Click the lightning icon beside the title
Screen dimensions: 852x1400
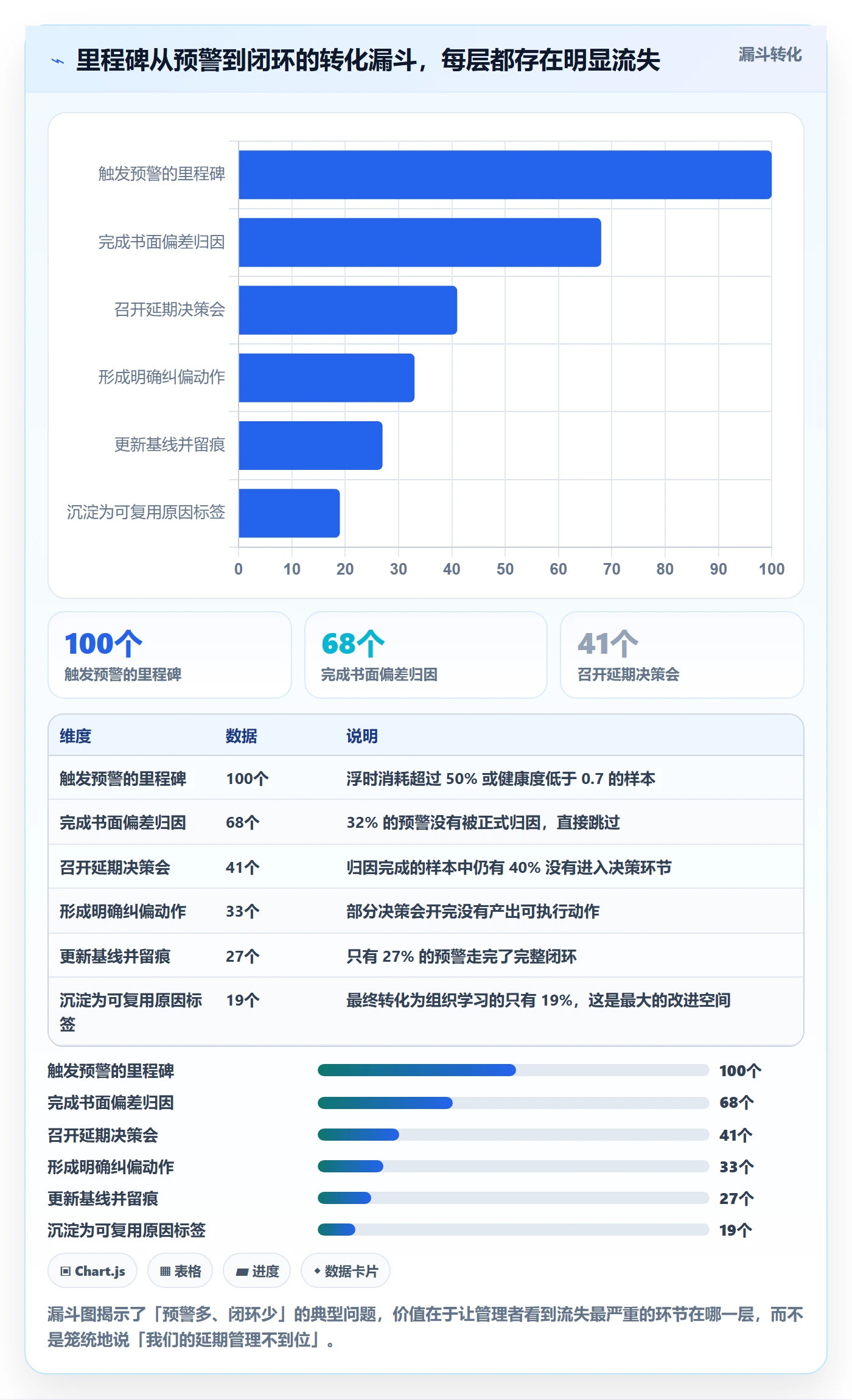(x=58, y=61)
